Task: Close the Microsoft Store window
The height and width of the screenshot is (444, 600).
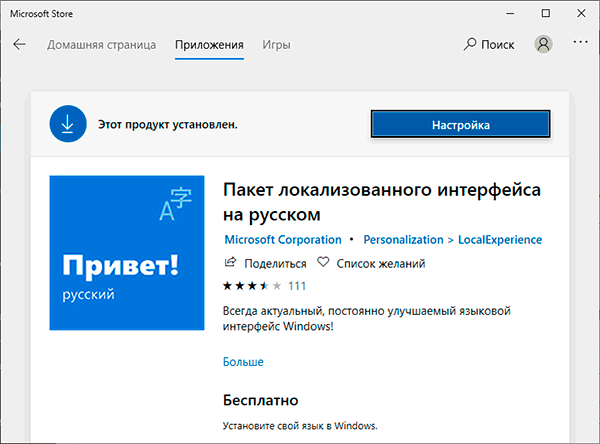Action: (x=581, y=13)
